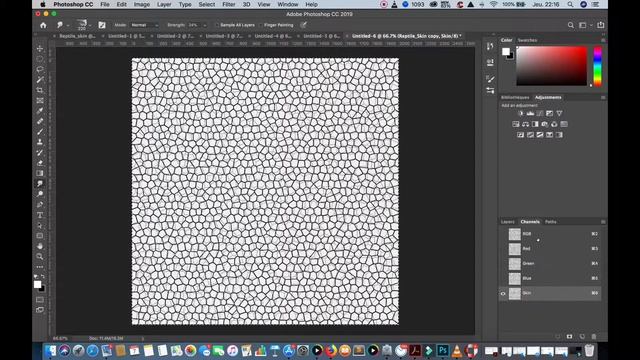Open the Strength slider dropdown arrow
This screenshot has width=640, height=360.
[204, 25]
